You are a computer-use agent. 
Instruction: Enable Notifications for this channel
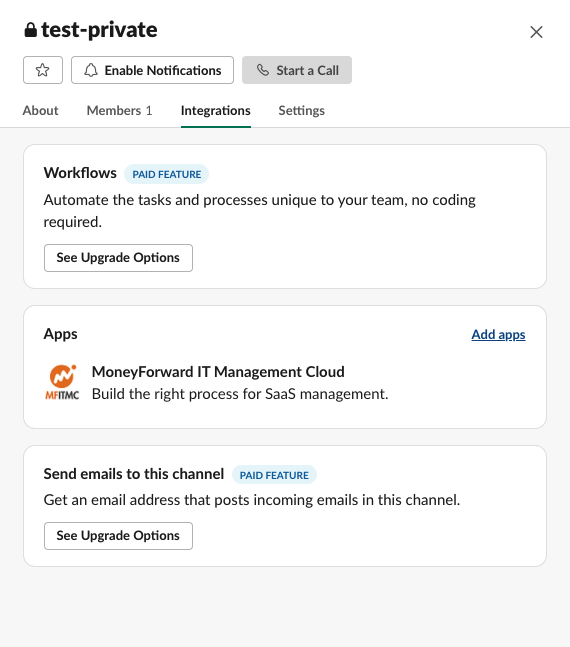coord(152,70)
